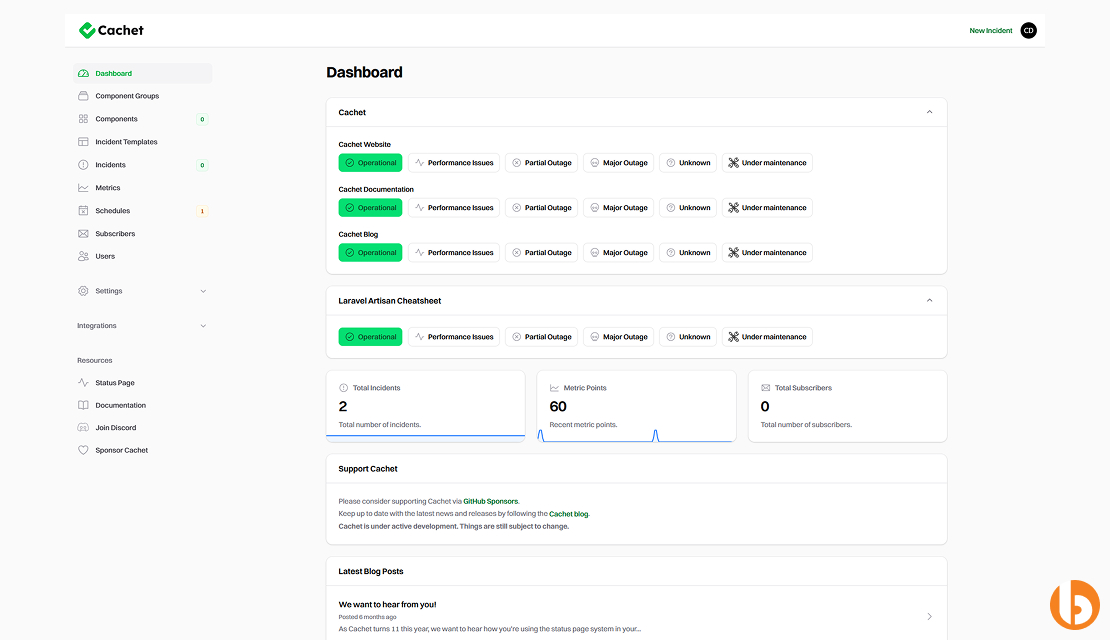Image resolution: width=1110 pixels, height=640 pixels.
Task: Expand the Settings chevron in sidebar
Action: pyautogui.click(x=203, y=291)
